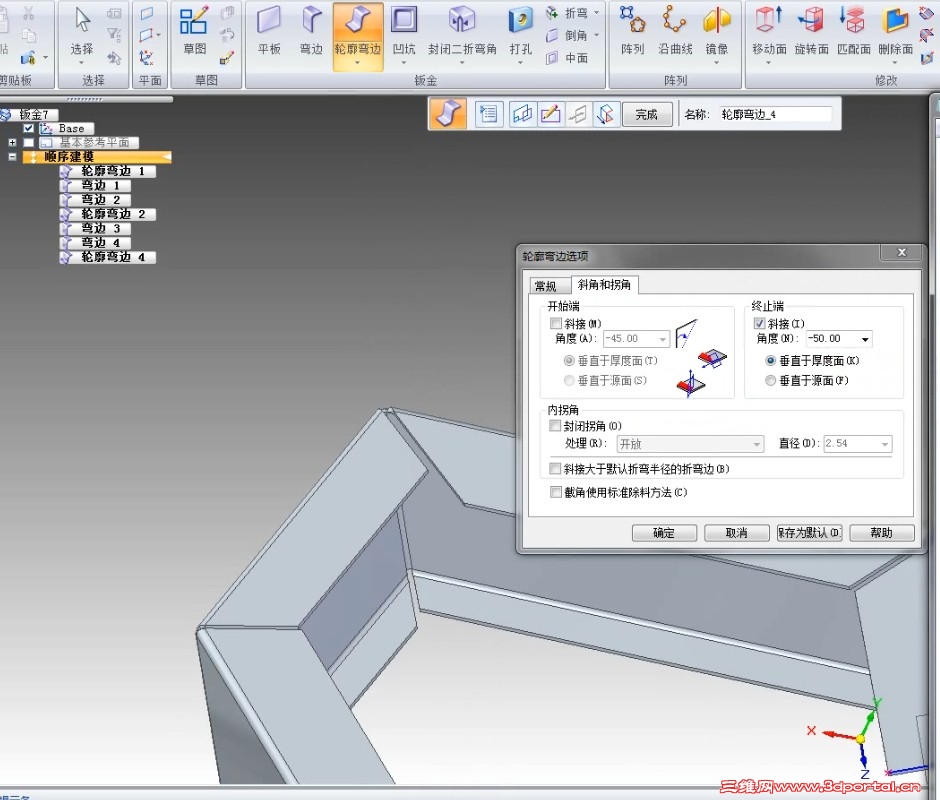Image resolution: width=940 pixels, height=800 pixels.
Task: Click the contour flange options icon in command bar
Action: [489, 114]
